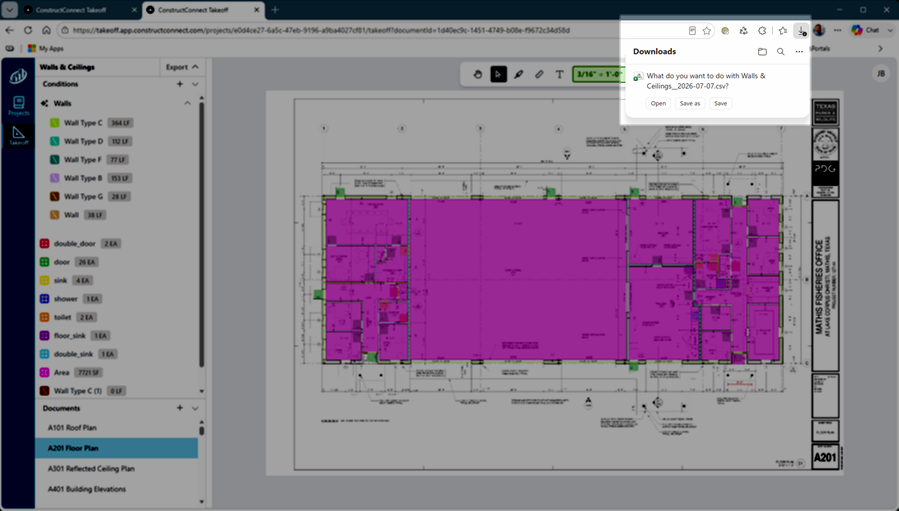This screenshot has height=511, width=899.
Task: Open the Copilot Chat button
Action: (x=865, y=30)
